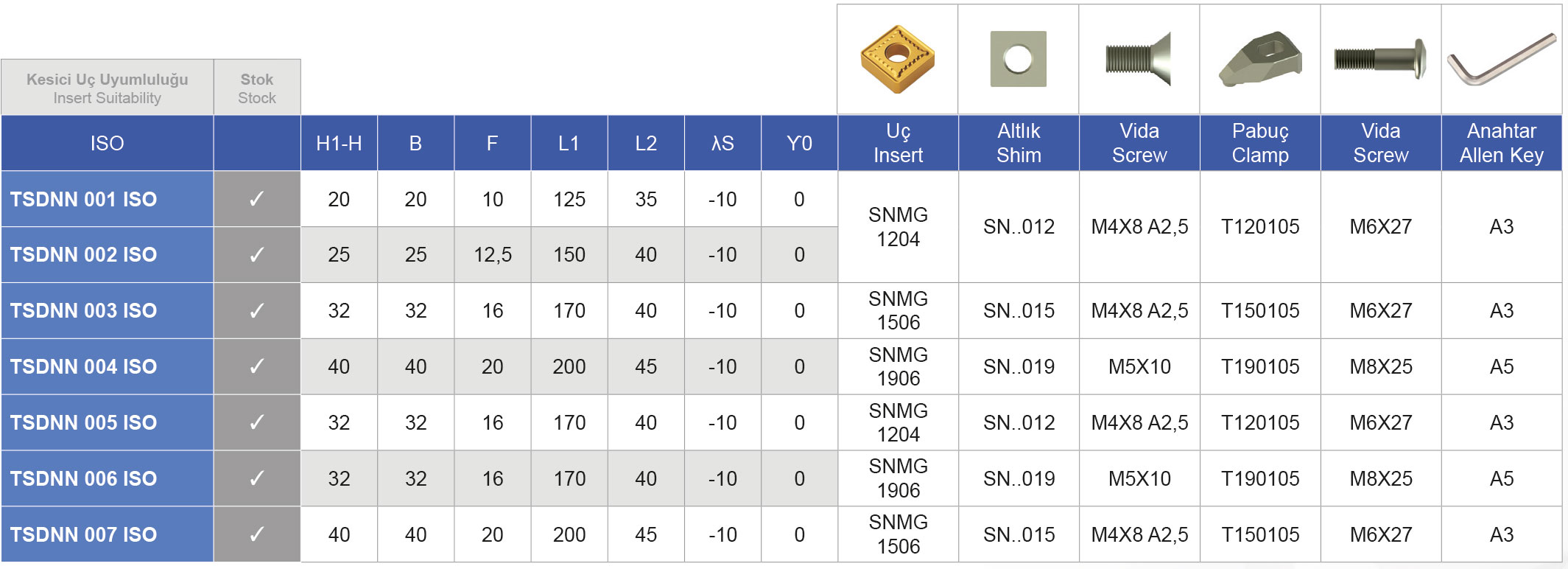Select the long clamp screw image
This screenshot has height=569, width=1568.
pos(1380,59)
